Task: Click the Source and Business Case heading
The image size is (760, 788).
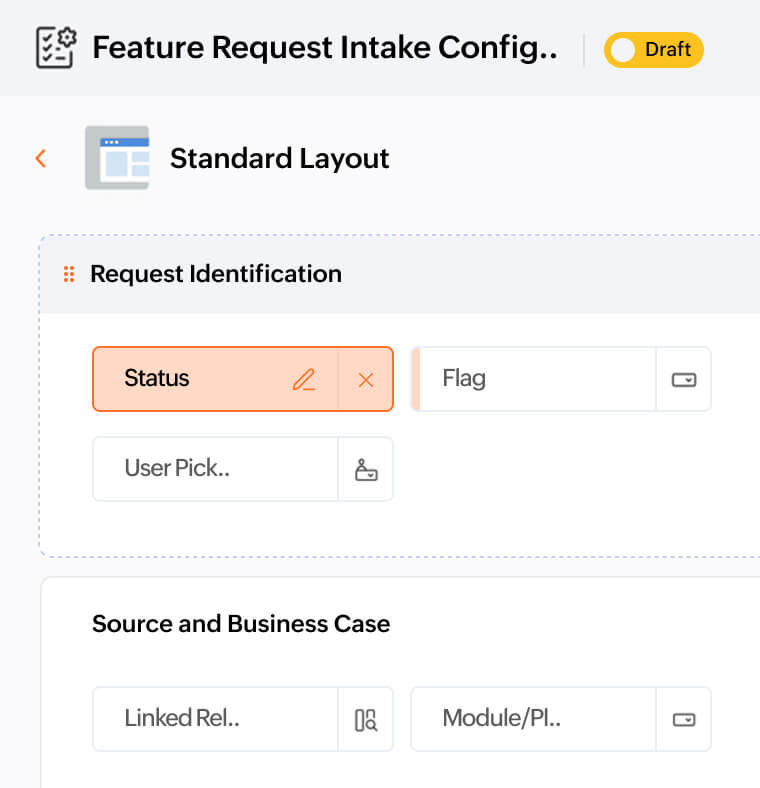Action: pyautogui.click(x=241, y=624)
